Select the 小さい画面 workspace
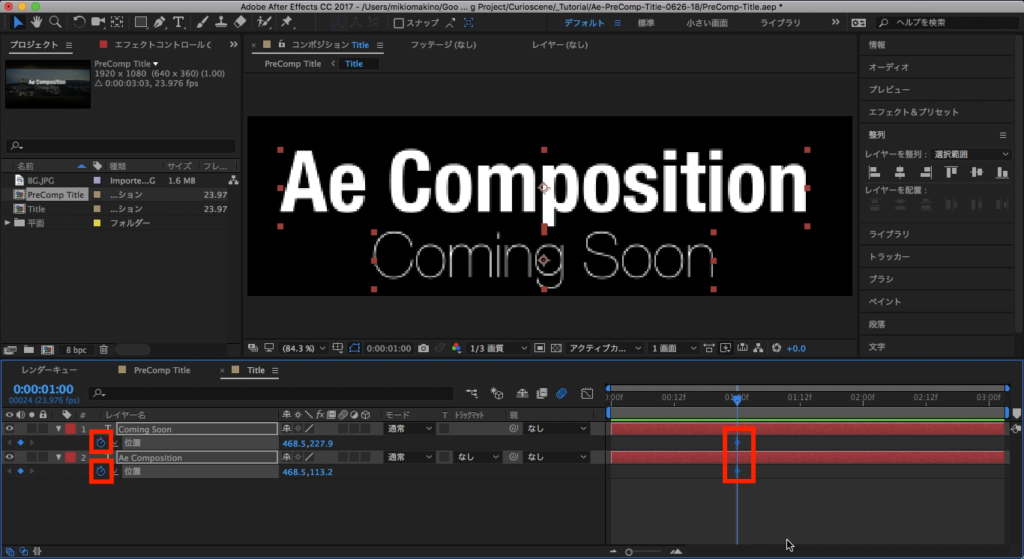The image size is (1024, 559). click(x=707, y=23)
